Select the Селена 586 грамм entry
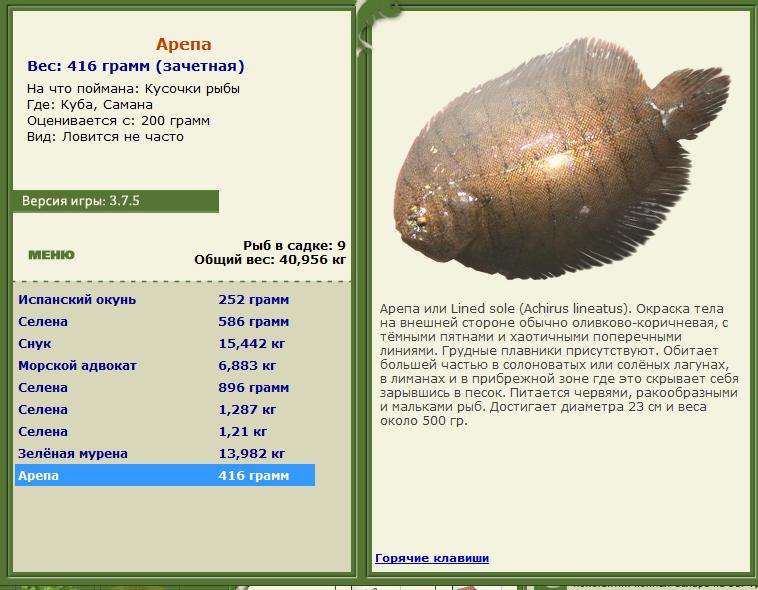Viewport: 758px width, 590px height. point(165,322)
